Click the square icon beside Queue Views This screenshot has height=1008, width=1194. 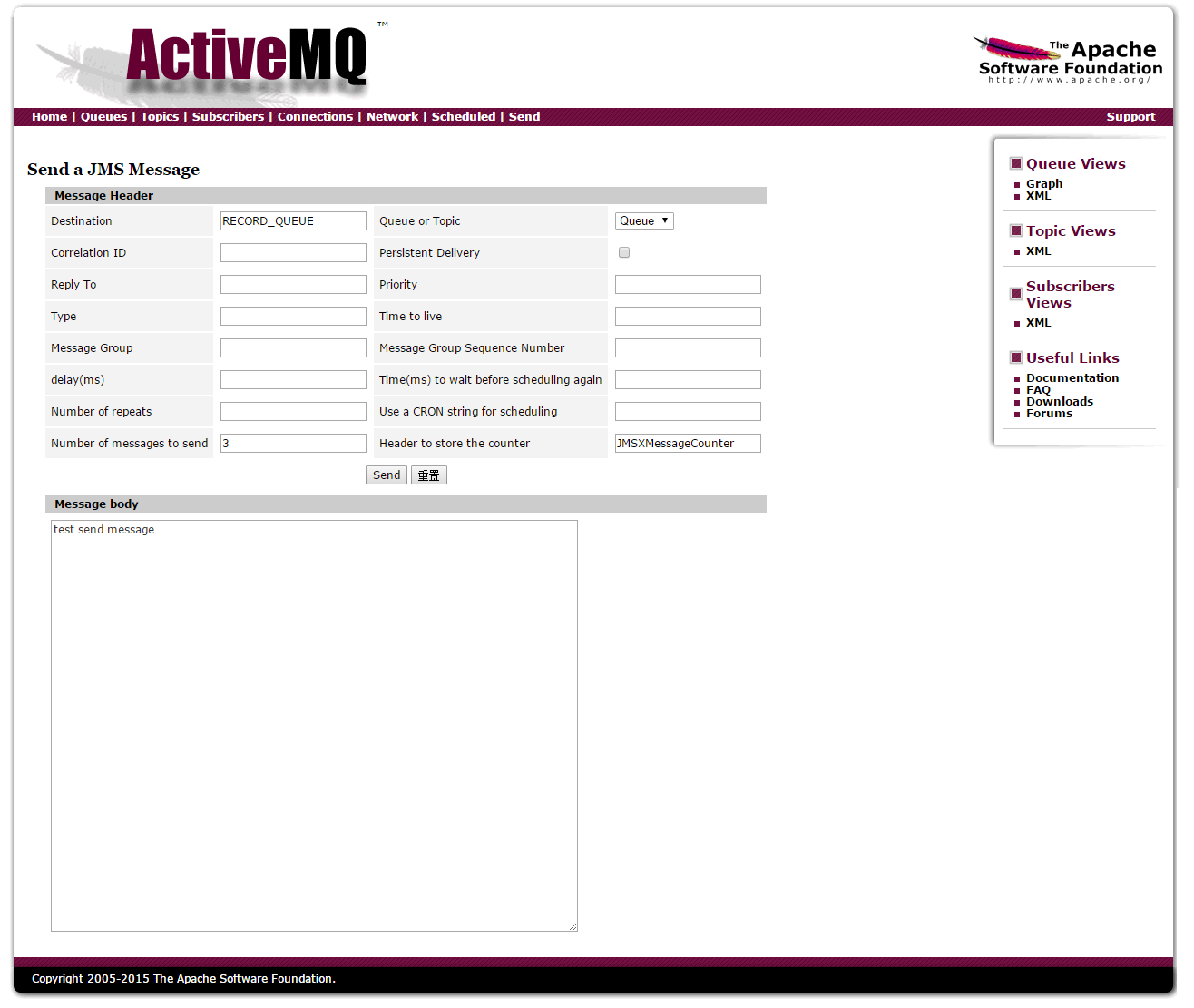(1016, 163)
